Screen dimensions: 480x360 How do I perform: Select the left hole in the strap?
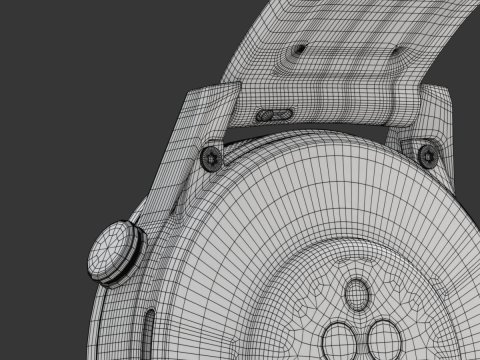pos(299,50)
